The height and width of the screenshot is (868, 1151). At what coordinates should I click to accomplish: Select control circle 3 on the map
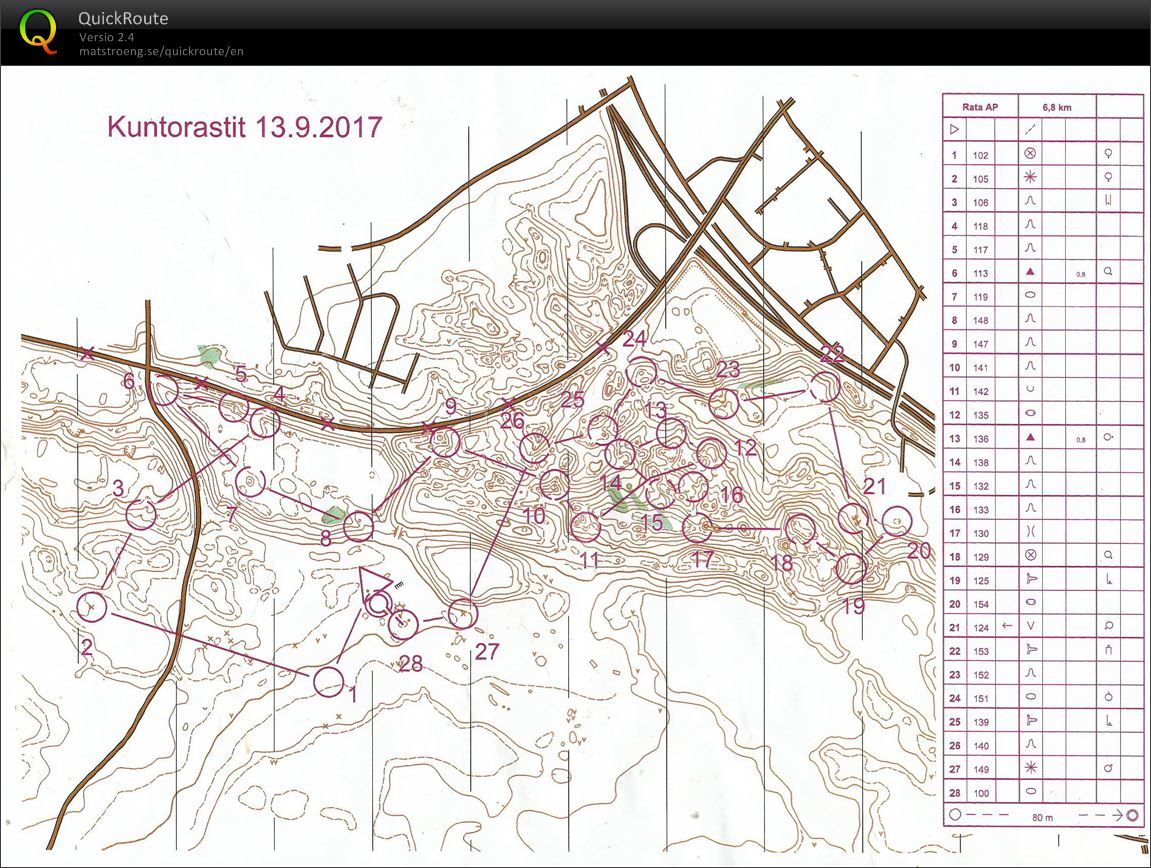pos(143,514)
